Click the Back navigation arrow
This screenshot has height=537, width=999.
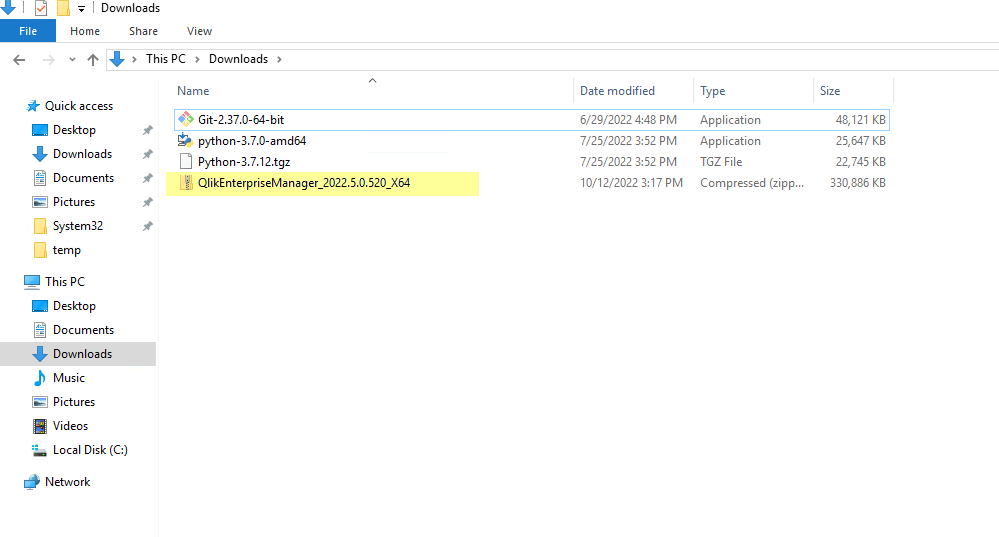click(x=19, y=60)
